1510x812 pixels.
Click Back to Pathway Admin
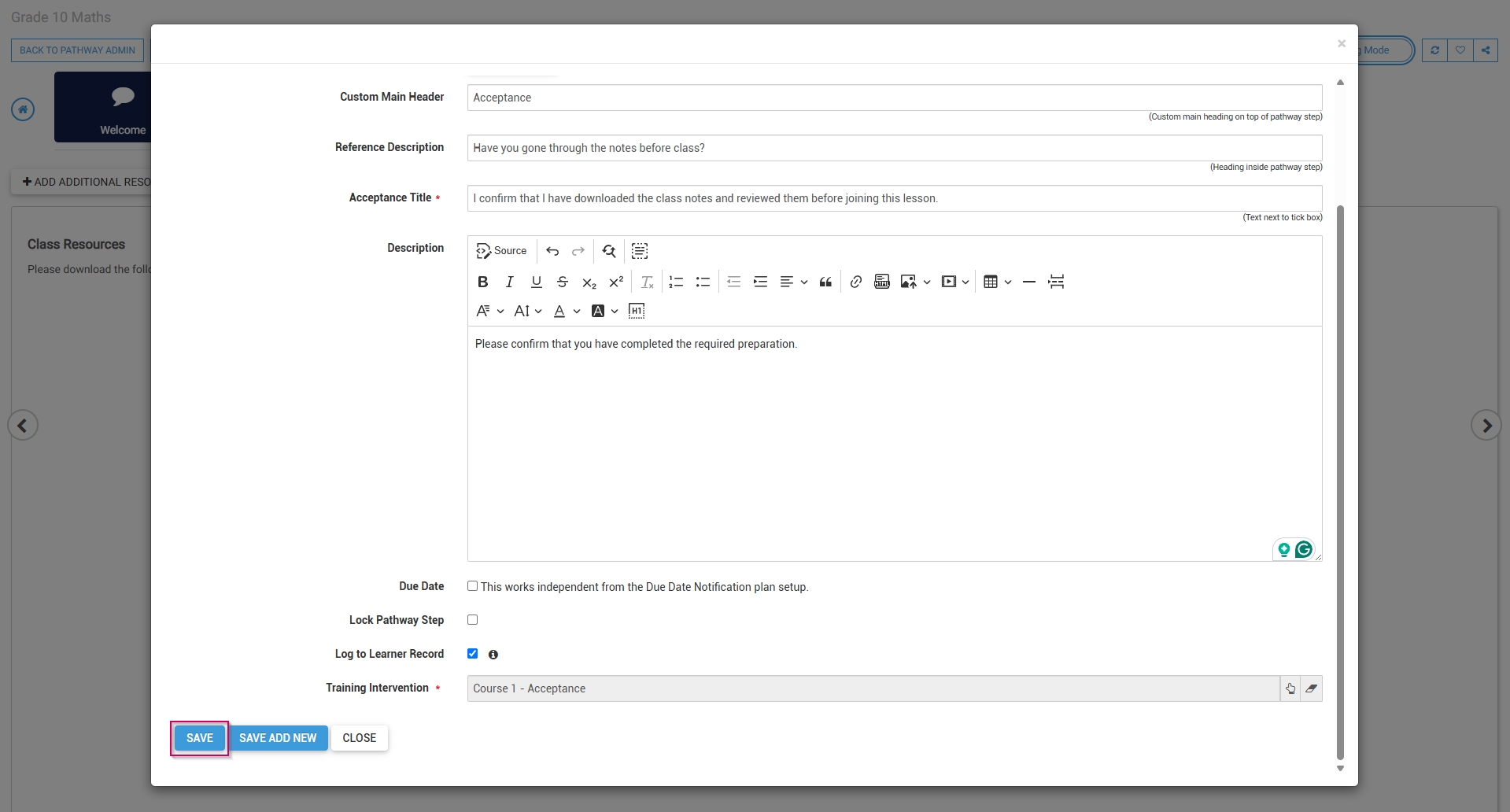tap(77, 50)
